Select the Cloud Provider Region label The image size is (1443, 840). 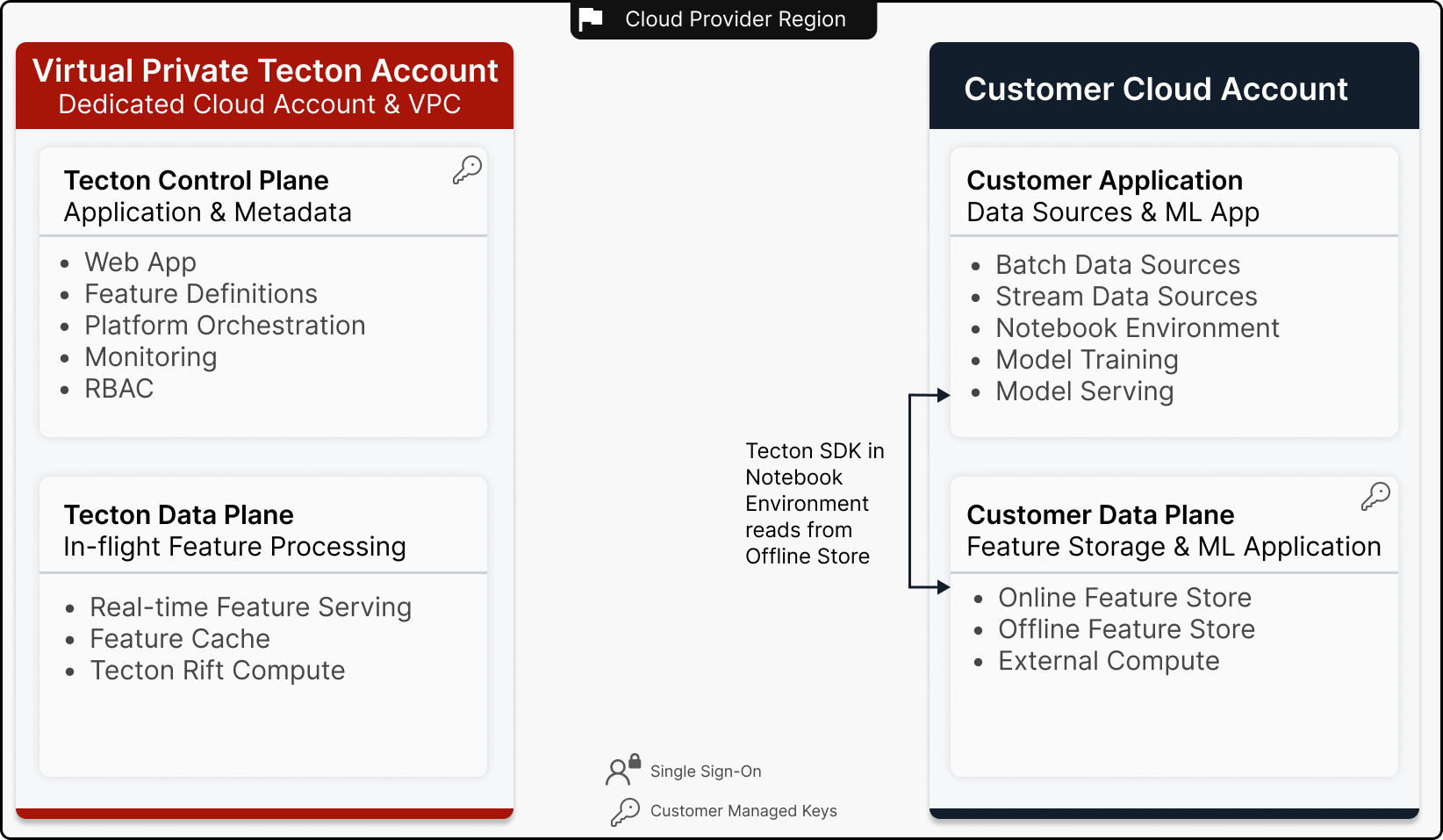click(736, 19)
